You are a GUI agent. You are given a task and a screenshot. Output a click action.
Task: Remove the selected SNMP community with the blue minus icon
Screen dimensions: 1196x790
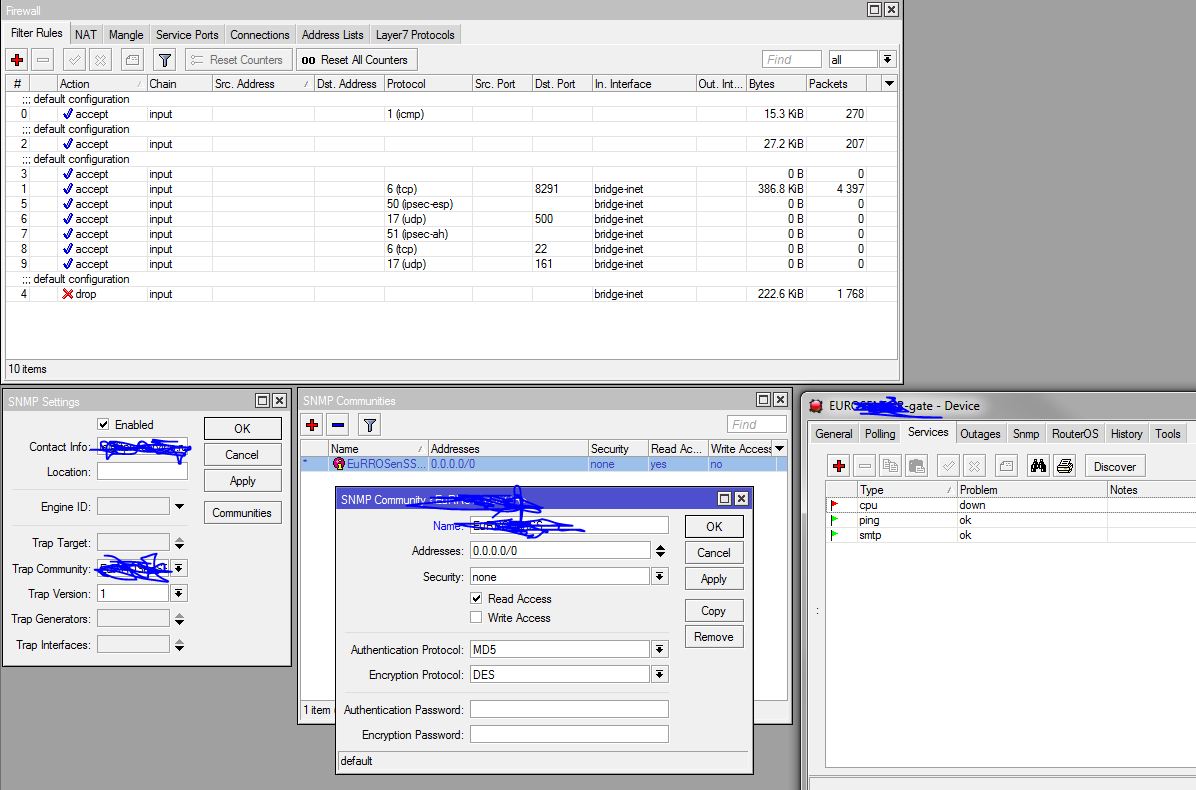tap(338, 425)
